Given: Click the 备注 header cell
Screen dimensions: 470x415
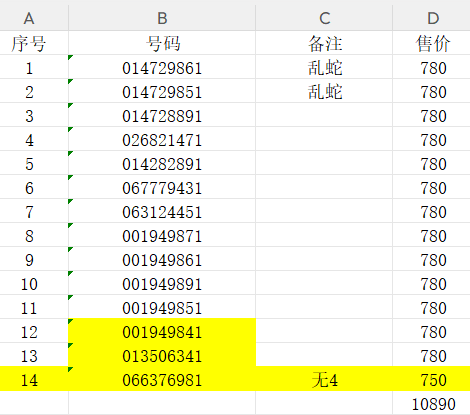Looking at the screenshot, I should click(324, 43).
